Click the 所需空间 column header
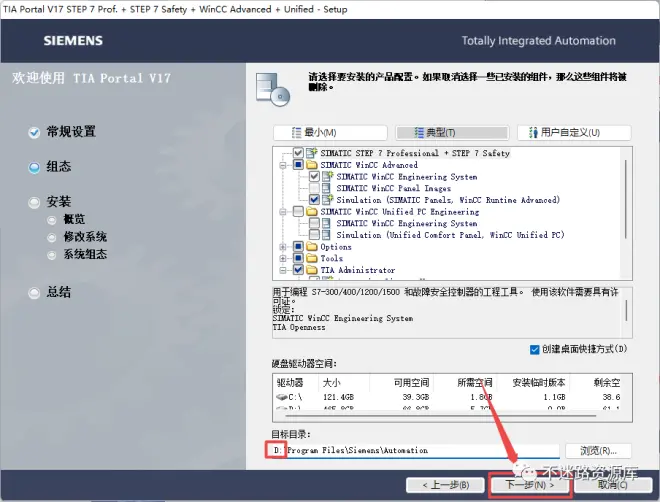Viewport: 660px width, 502px height. coord(475,382)
